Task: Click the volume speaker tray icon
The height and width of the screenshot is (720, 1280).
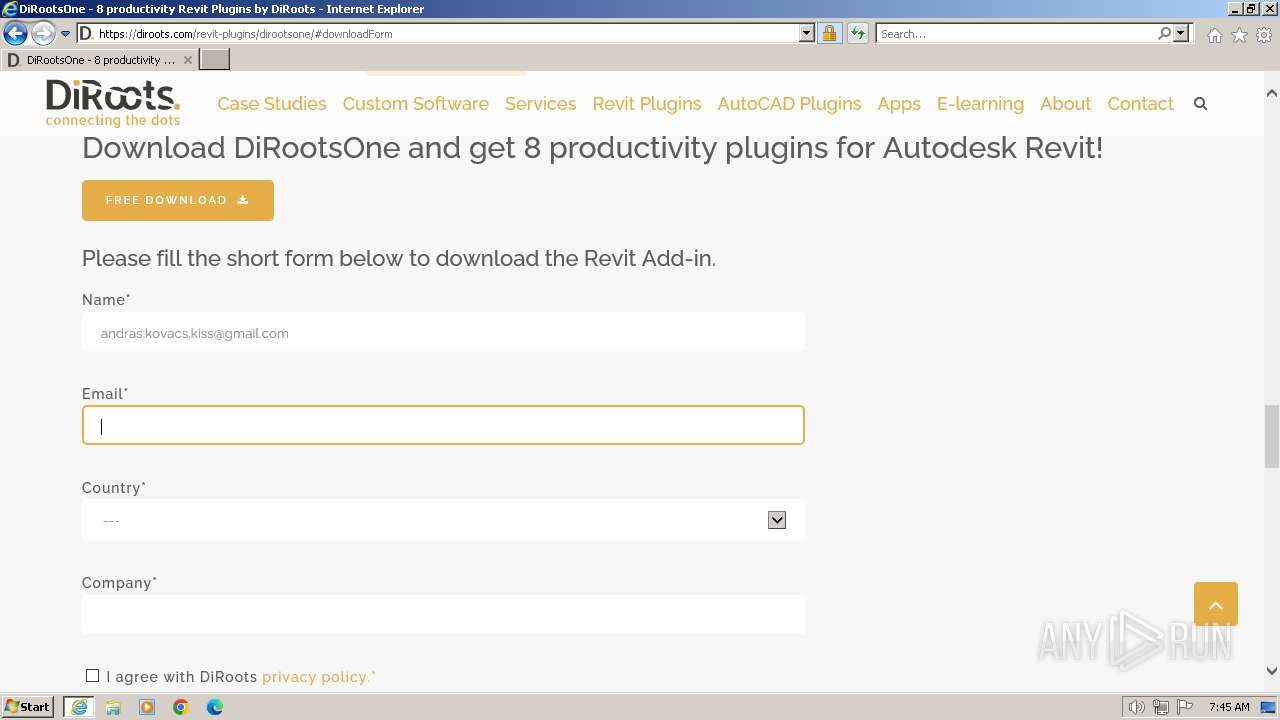Action: pyautogui.click(x=1136, y=707)
